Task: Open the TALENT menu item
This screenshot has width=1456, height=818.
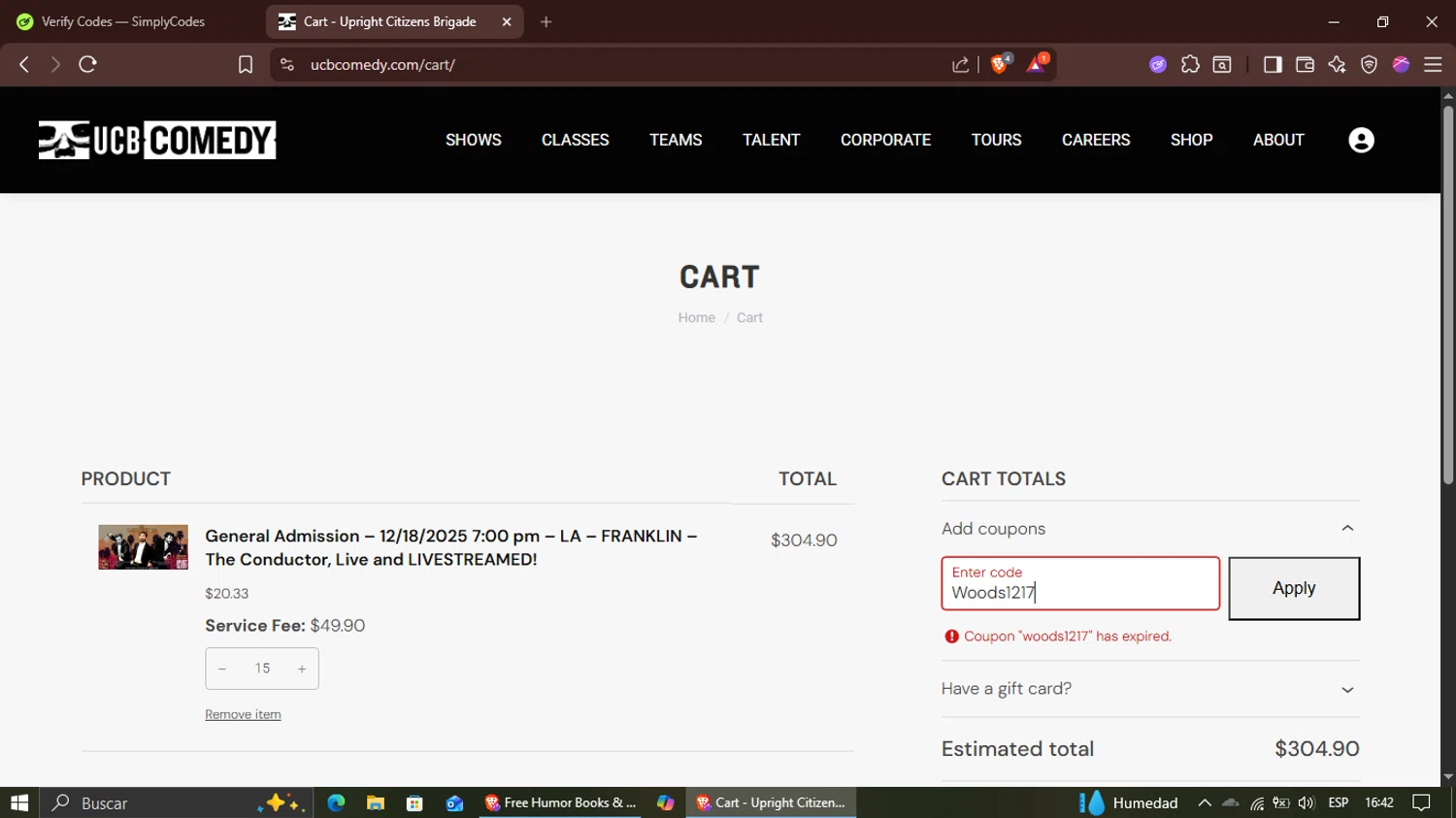Action: click(x=772, y=140)
